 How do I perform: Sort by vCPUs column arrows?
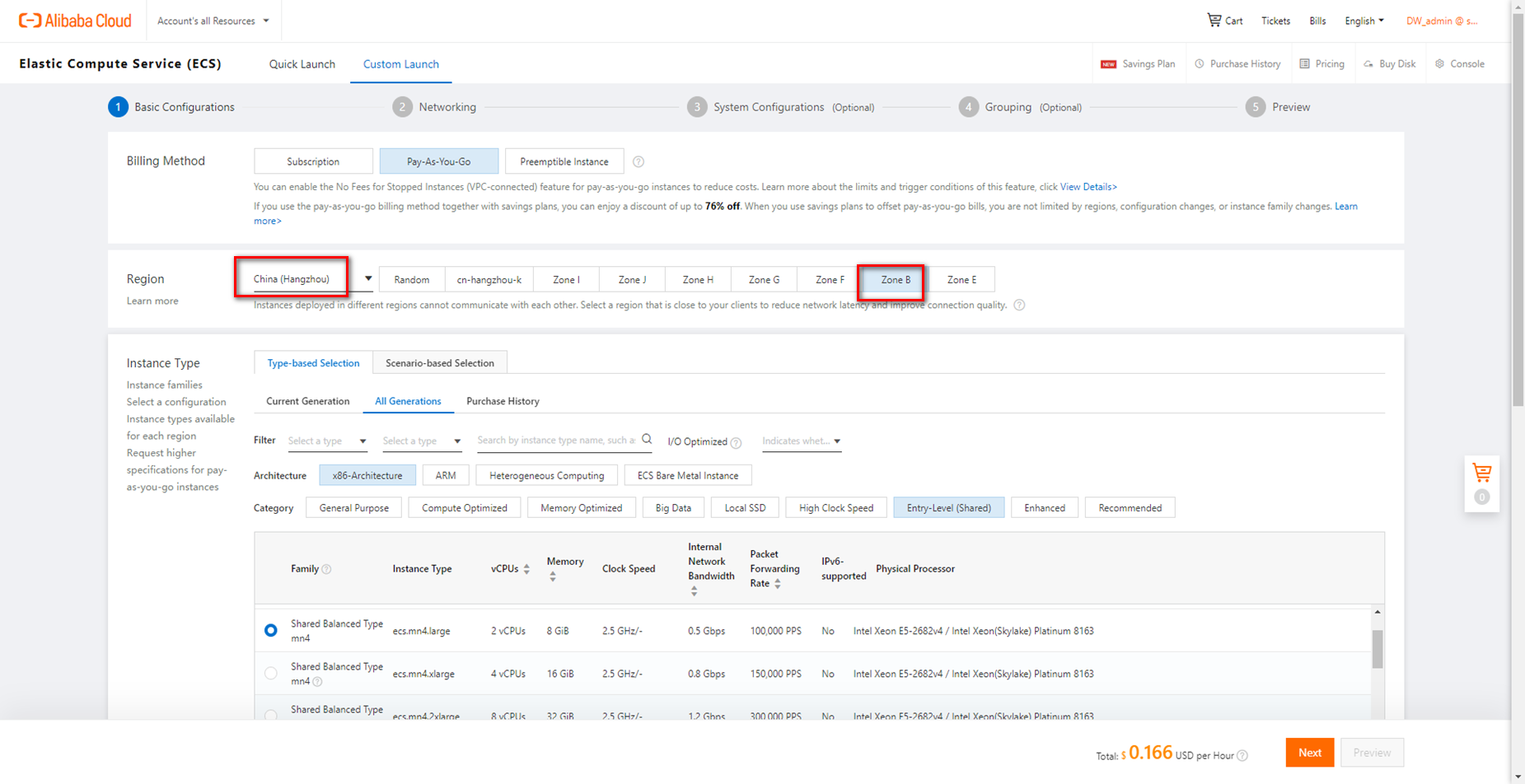(526, 569)
